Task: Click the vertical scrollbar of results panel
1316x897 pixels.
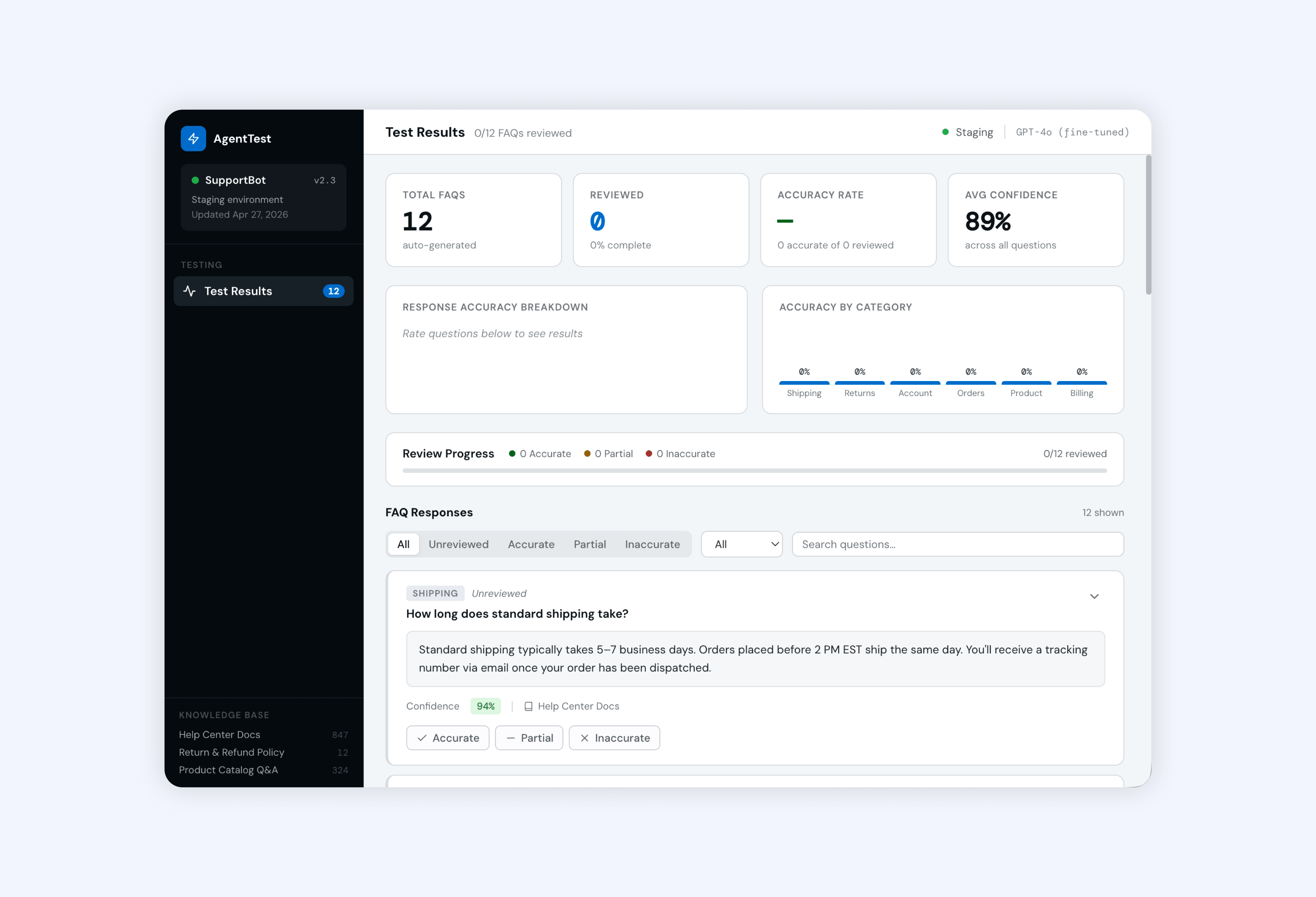Action: click(x=1148, y=225)
